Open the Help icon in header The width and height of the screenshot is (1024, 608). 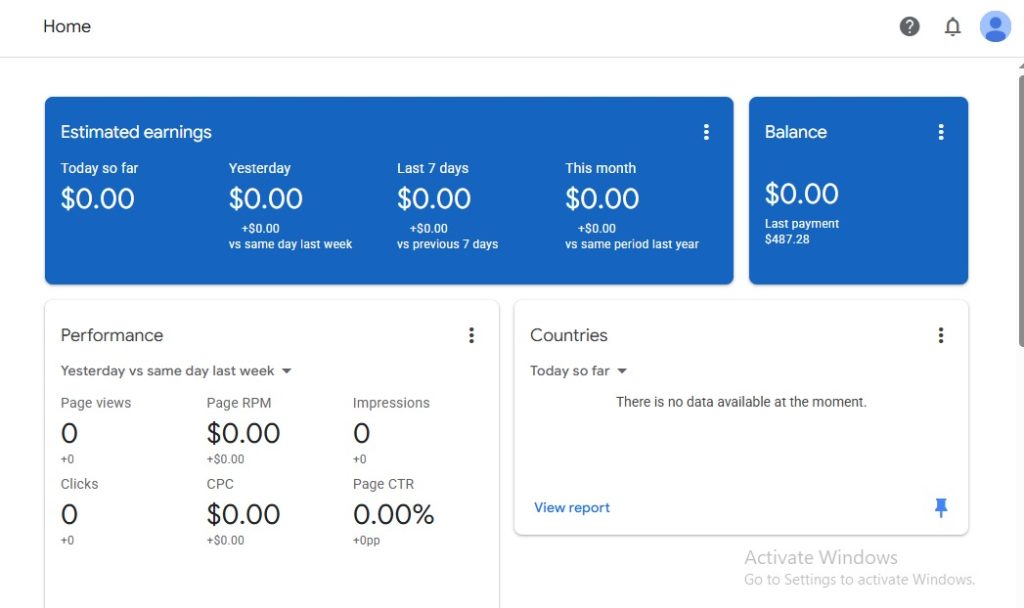(x=909, y=27)
